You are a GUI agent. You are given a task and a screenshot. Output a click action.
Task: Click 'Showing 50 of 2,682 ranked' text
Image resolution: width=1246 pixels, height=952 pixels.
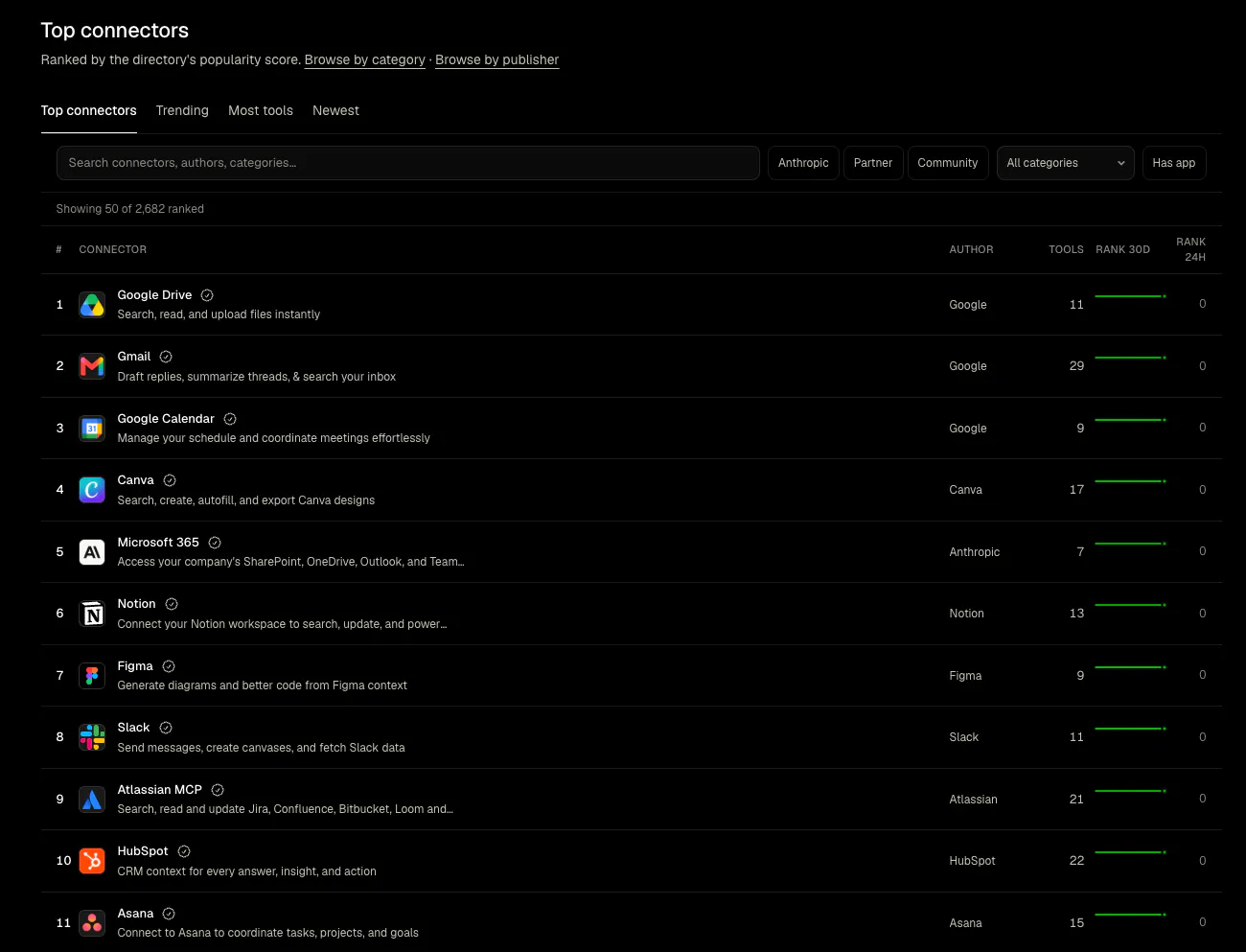(x=130, y=209)
